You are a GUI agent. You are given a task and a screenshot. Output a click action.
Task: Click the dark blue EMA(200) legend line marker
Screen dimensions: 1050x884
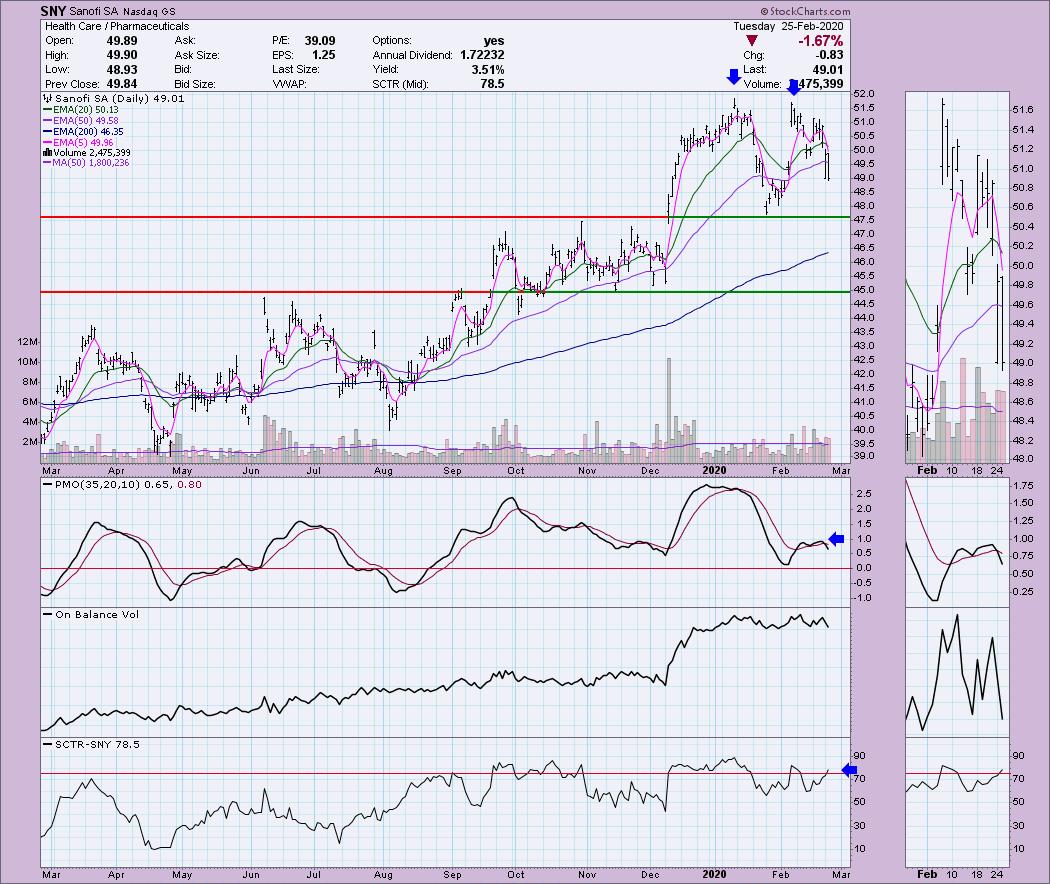[x=48, y=132]
